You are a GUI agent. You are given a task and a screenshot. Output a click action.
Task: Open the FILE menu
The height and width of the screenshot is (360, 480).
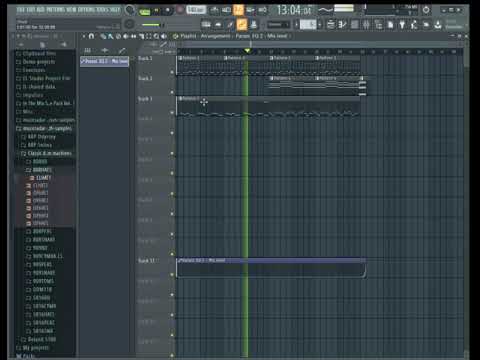[20, 10]
